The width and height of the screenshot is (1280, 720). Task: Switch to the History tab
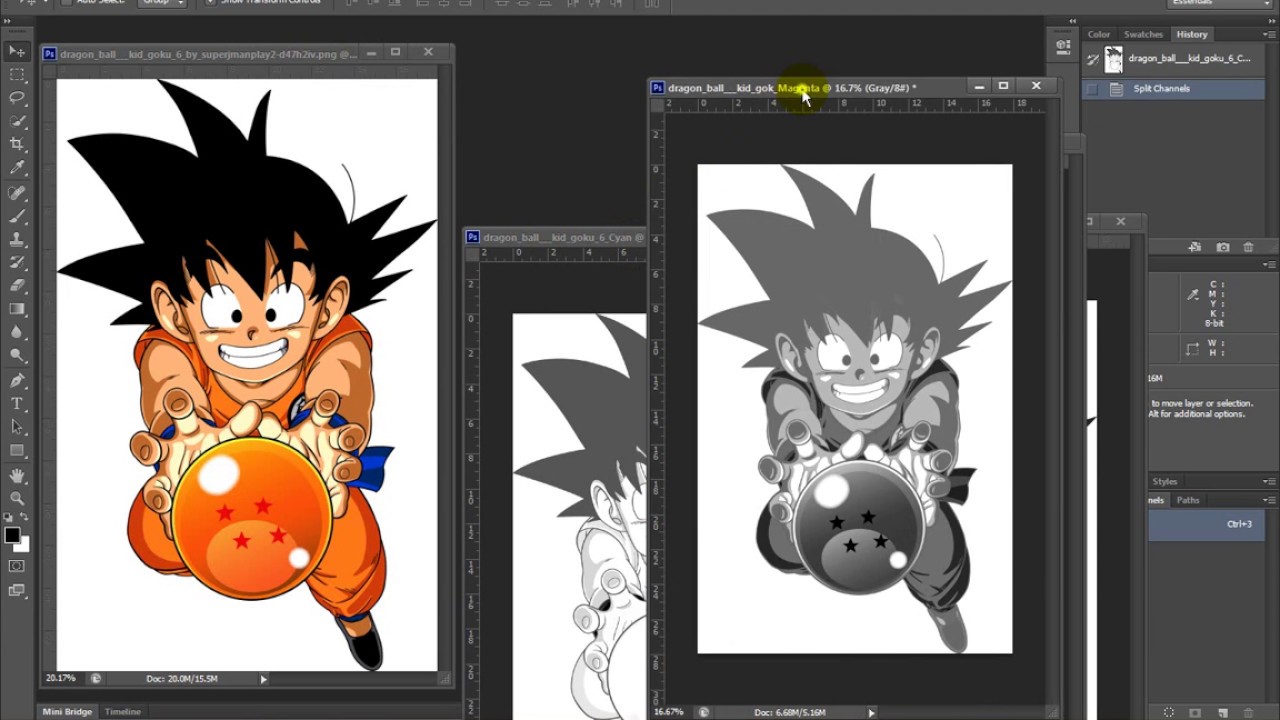click(1191, 34)
